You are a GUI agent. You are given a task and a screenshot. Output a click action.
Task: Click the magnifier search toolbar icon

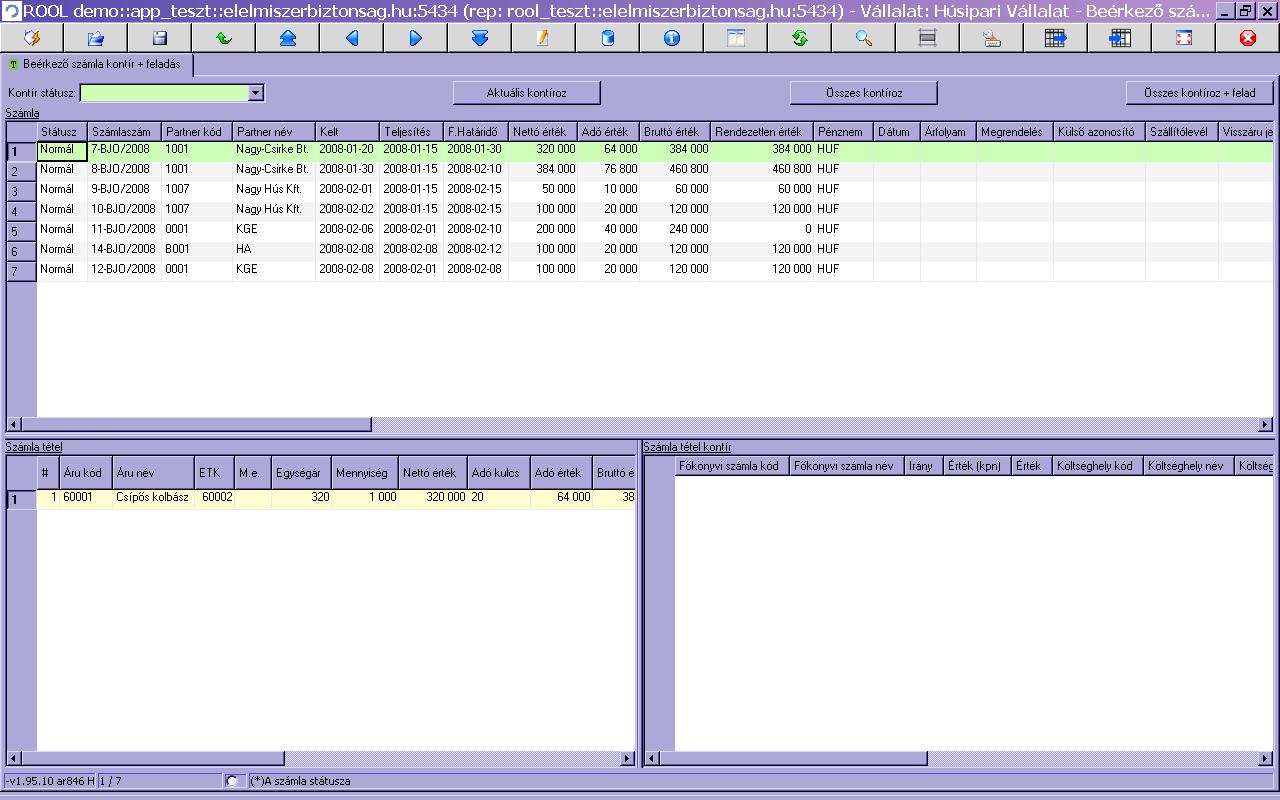click(864, 38)
